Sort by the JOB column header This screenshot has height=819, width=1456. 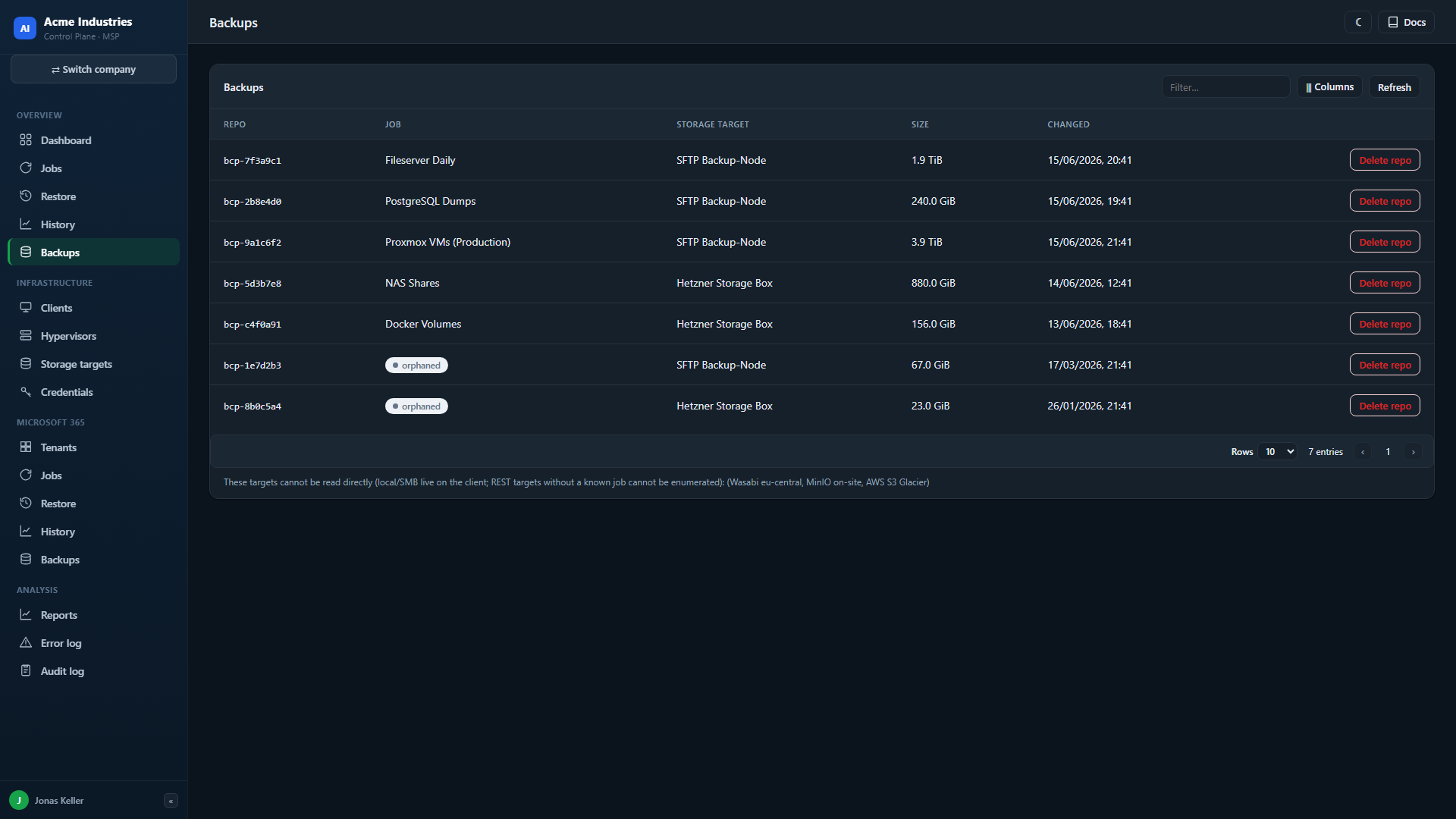click(393, 124)
